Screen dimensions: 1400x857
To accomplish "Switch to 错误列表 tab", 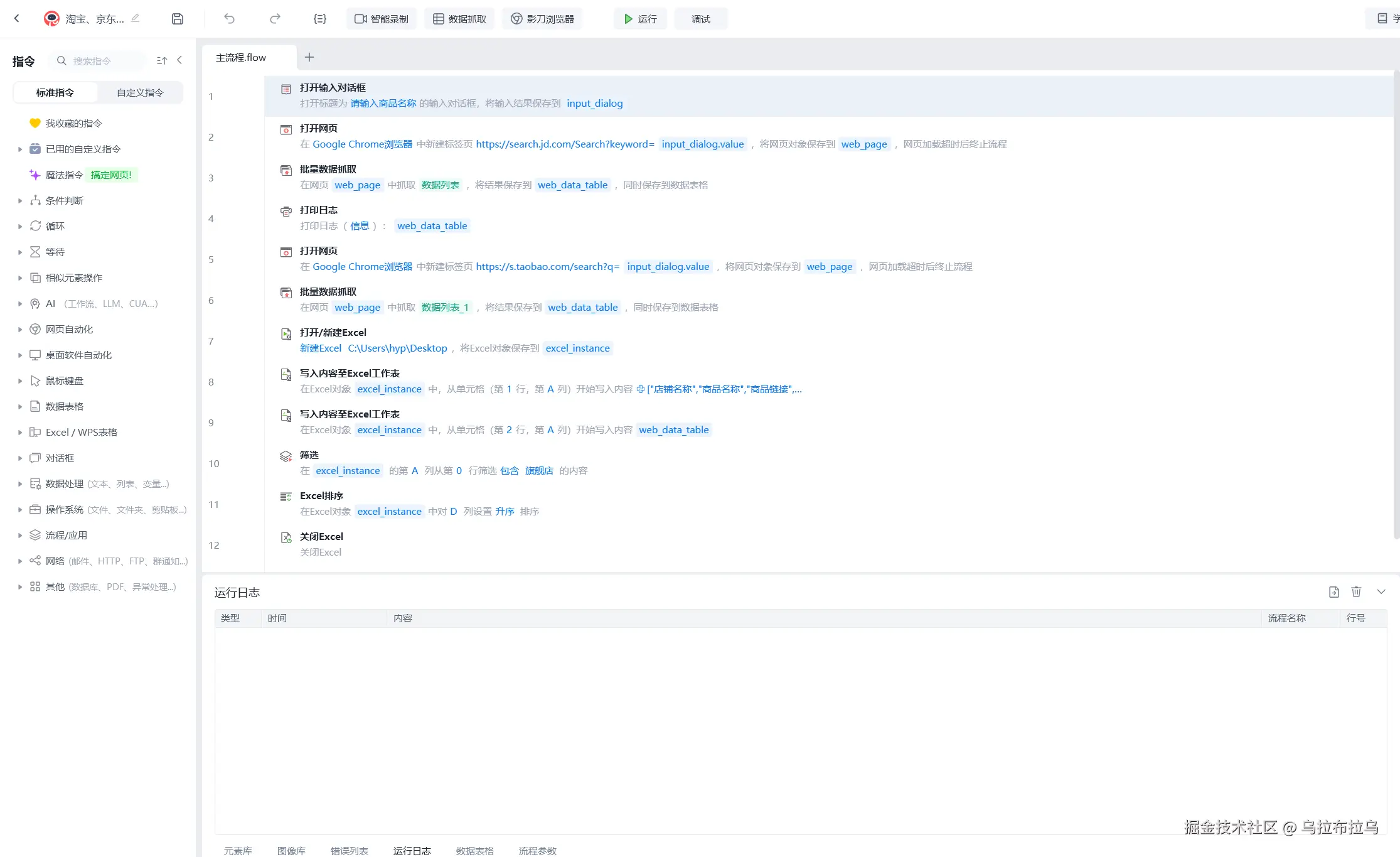I will [x=349, y=851].
